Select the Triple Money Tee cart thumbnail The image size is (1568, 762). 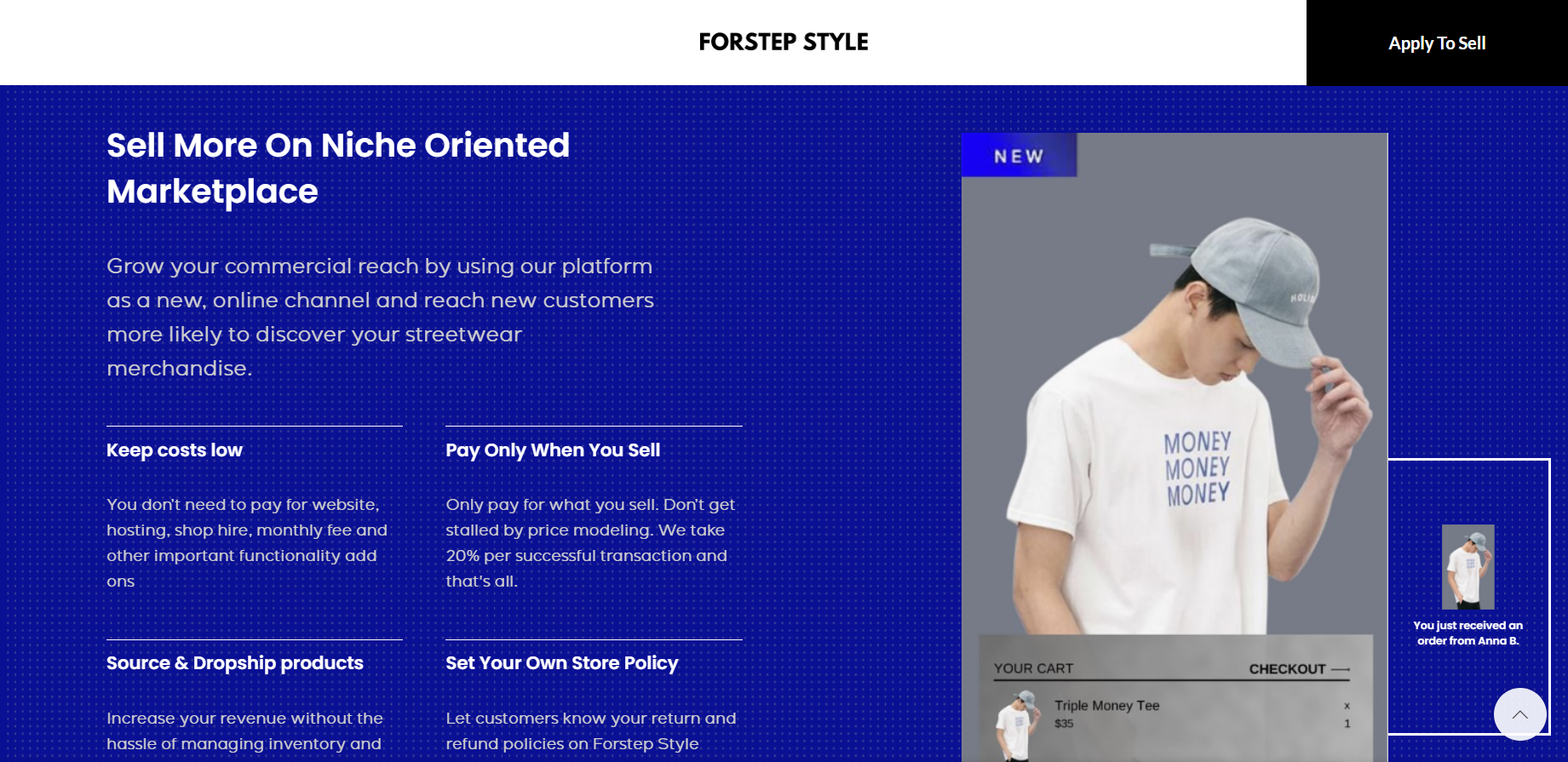point(1017,725)
